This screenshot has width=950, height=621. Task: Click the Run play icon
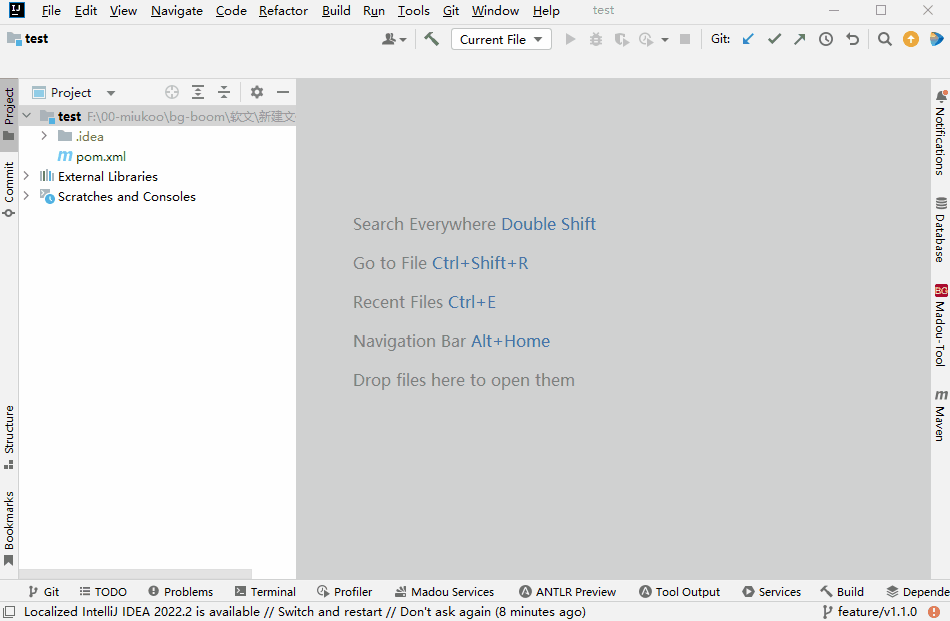570,39
